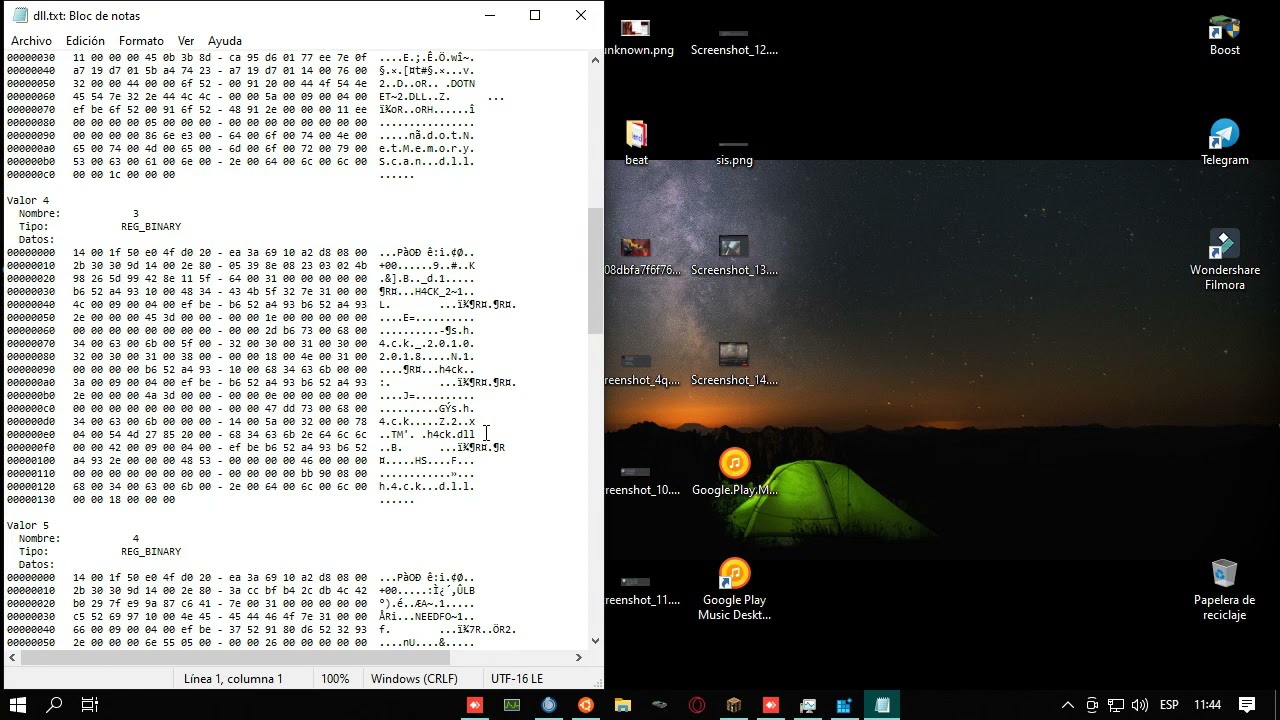The image size is (1280, 720).
Task: Open the Ayuda menu
Action: pyautogui.click(x=225, y=41)
